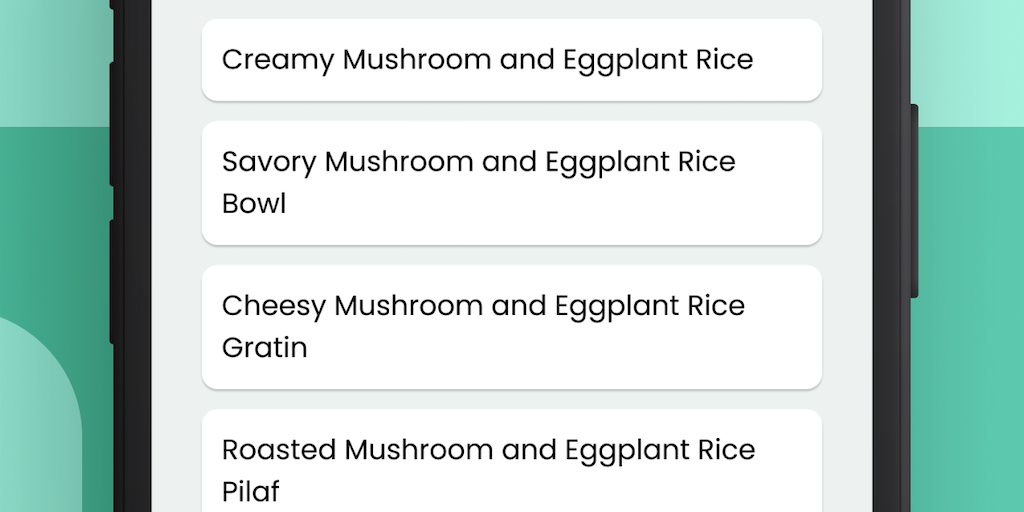Screen dimensions: 1024x512
Task: Tap the word 'Gratin' in third card
Action: (x=264, y=348)
